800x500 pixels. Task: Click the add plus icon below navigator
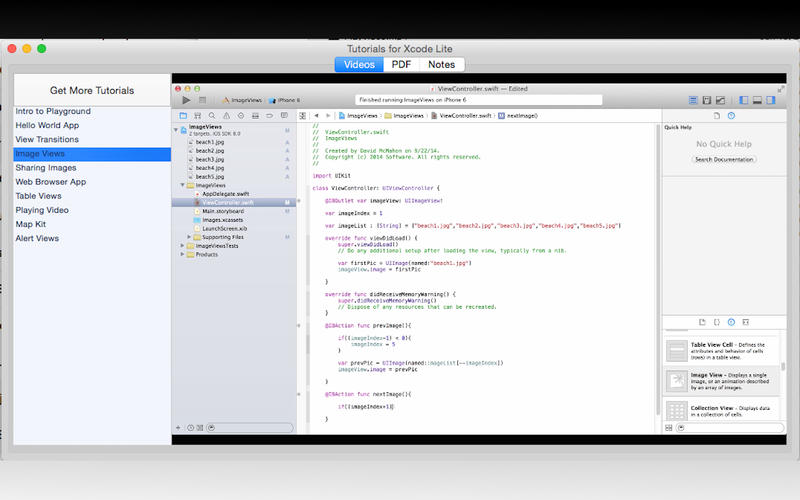pos(178,428)
